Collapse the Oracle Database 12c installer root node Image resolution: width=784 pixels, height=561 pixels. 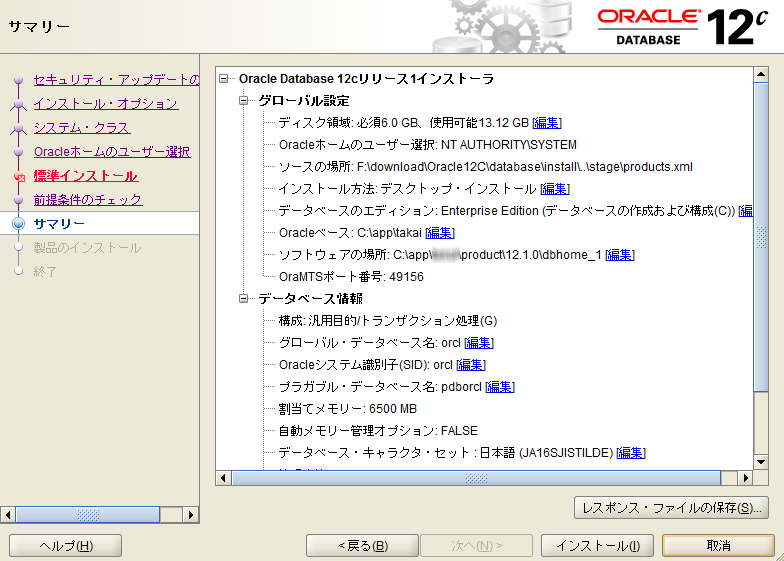coord(224,79)
